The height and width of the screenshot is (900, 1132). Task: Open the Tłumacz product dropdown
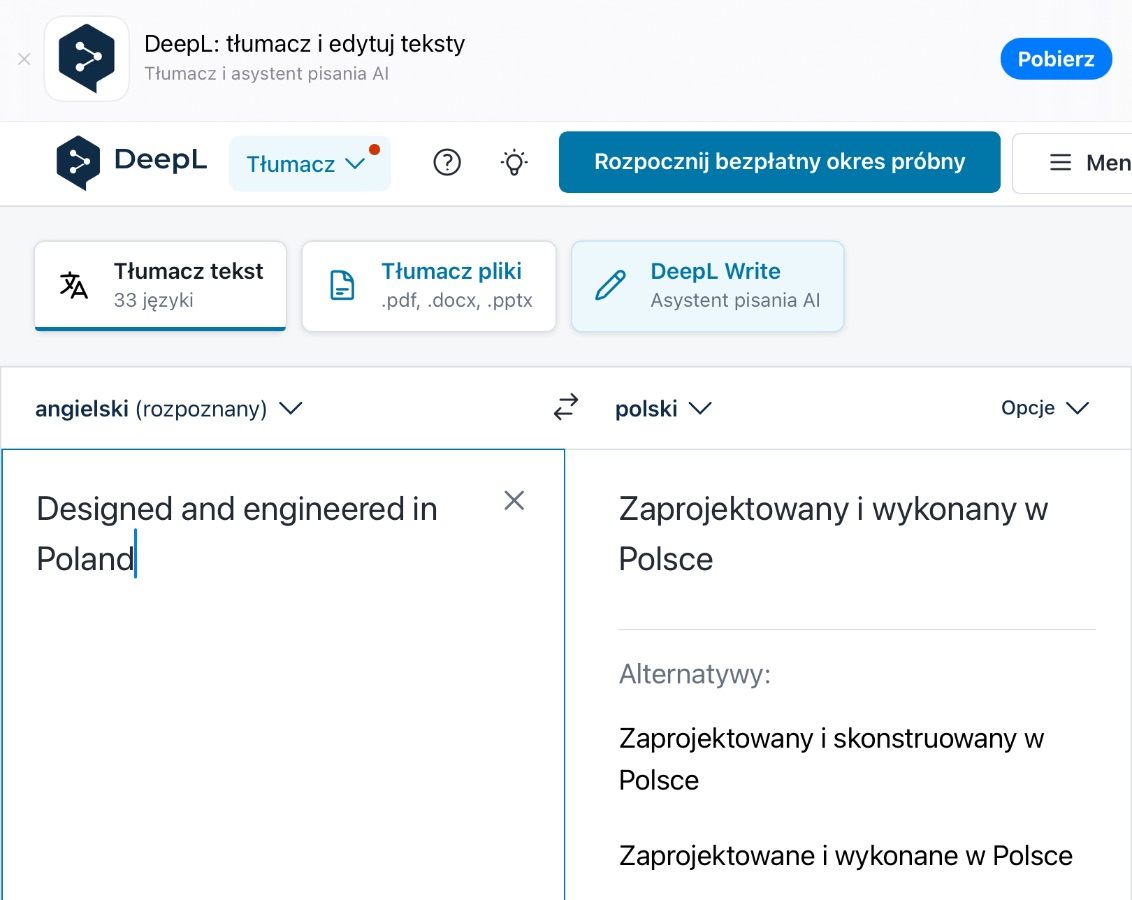(310, 164)
